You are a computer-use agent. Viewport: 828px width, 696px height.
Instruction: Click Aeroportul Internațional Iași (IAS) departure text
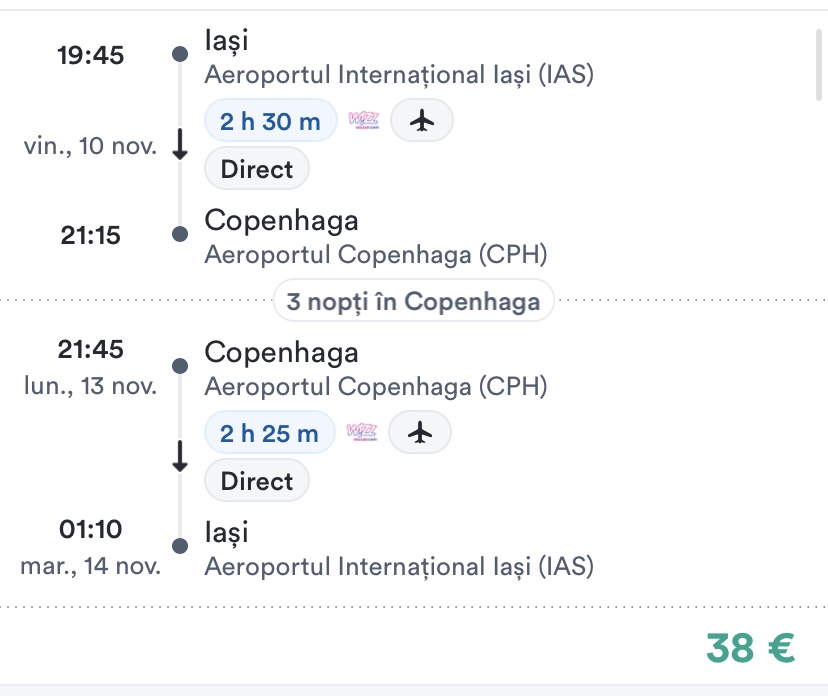399,75
